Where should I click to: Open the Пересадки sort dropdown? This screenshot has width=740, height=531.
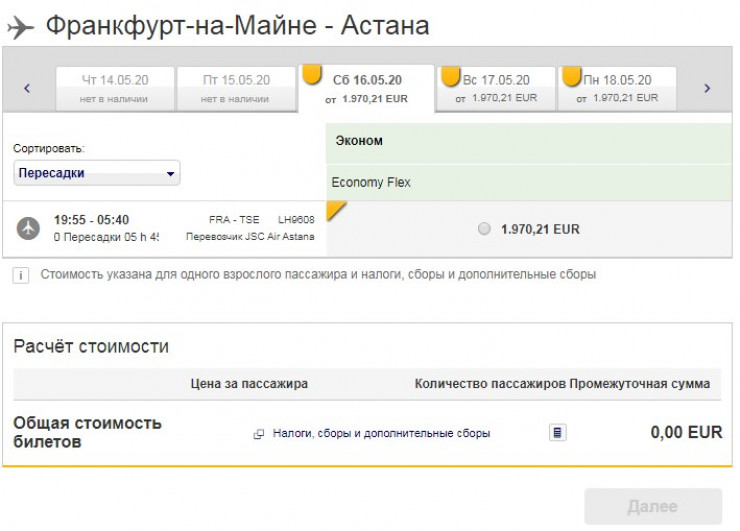[96, 173]
